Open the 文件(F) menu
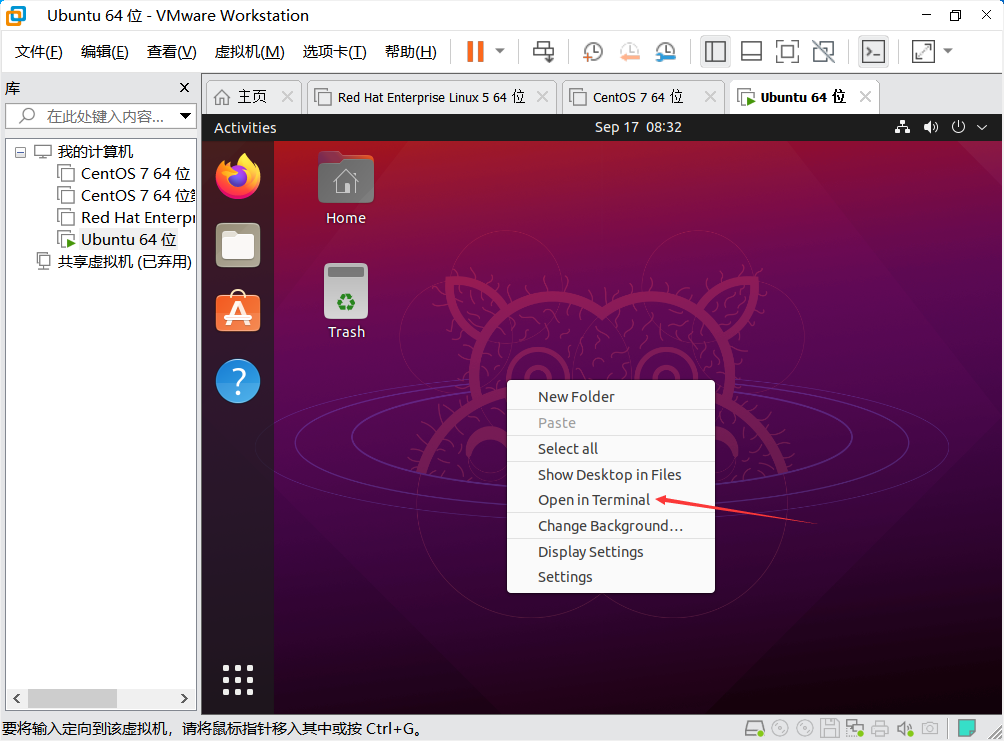1004x741 pixels. (38, 52)
